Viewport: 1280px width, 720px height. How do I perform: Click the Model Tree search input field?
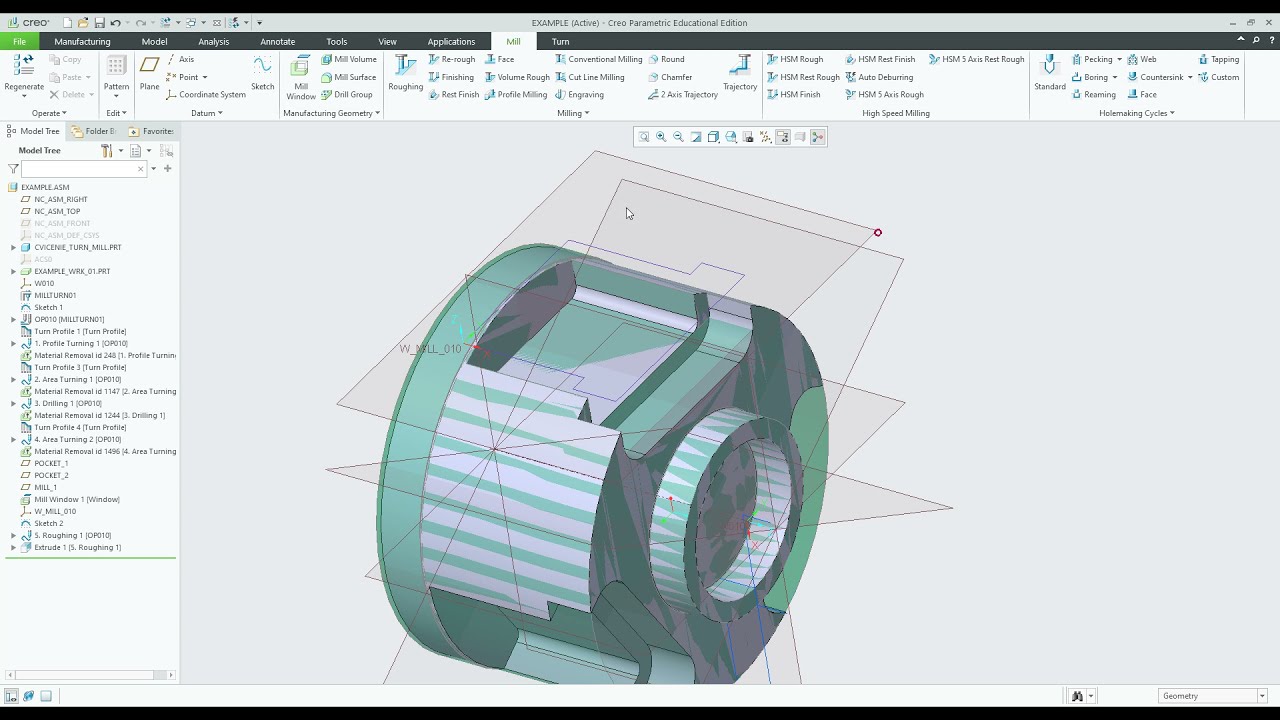click(x=84, y=169)
